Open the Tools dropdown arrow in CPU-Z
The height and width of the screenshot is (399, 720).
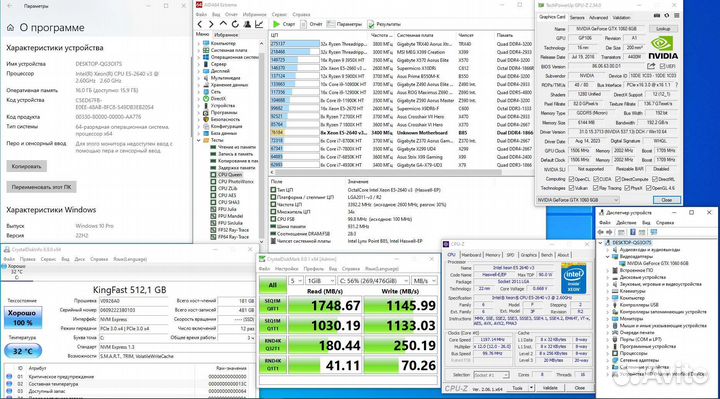(531, 388)
